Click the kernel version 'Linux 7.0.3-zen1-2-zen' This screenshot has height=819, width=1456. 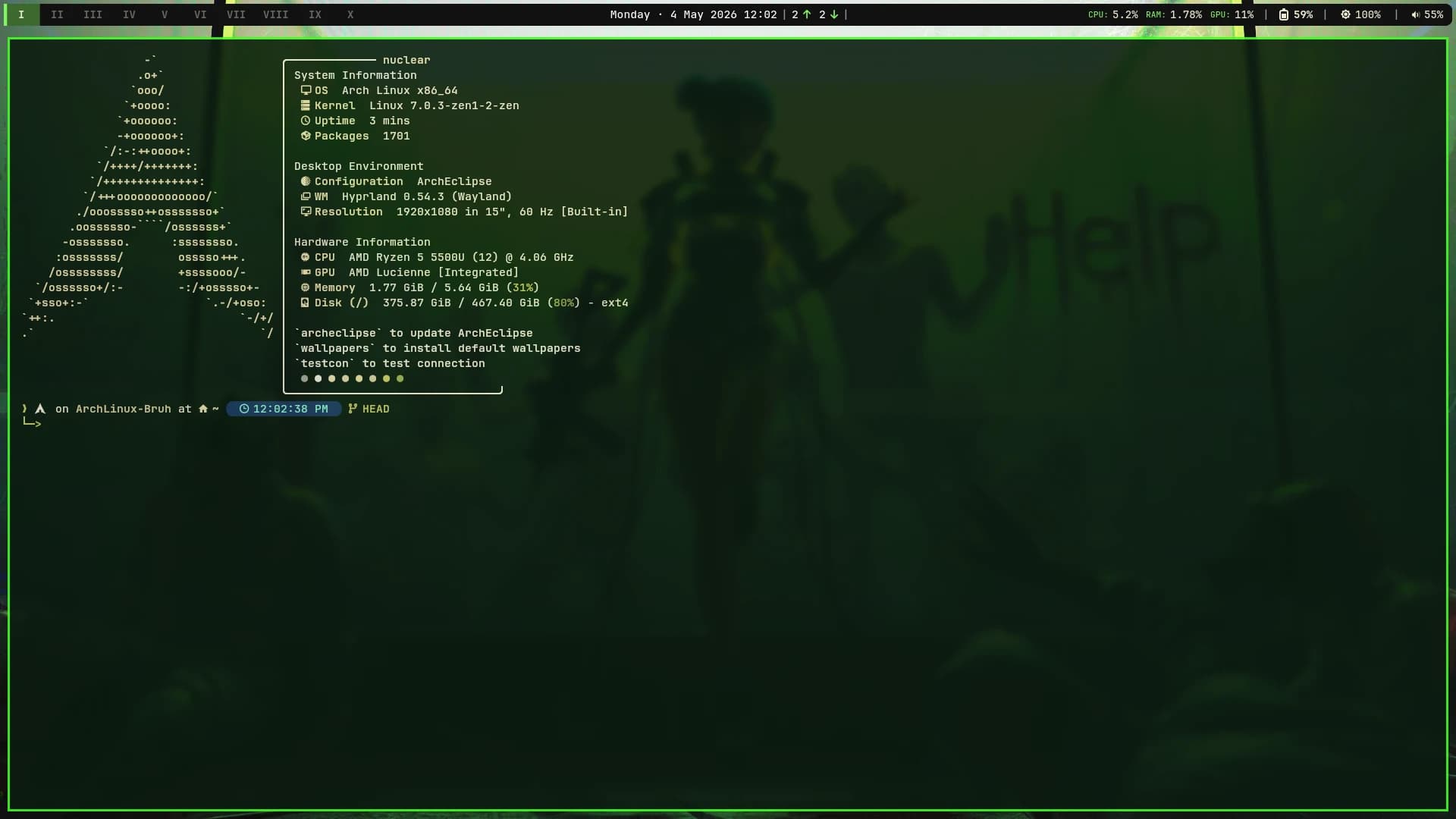(444, 105)
